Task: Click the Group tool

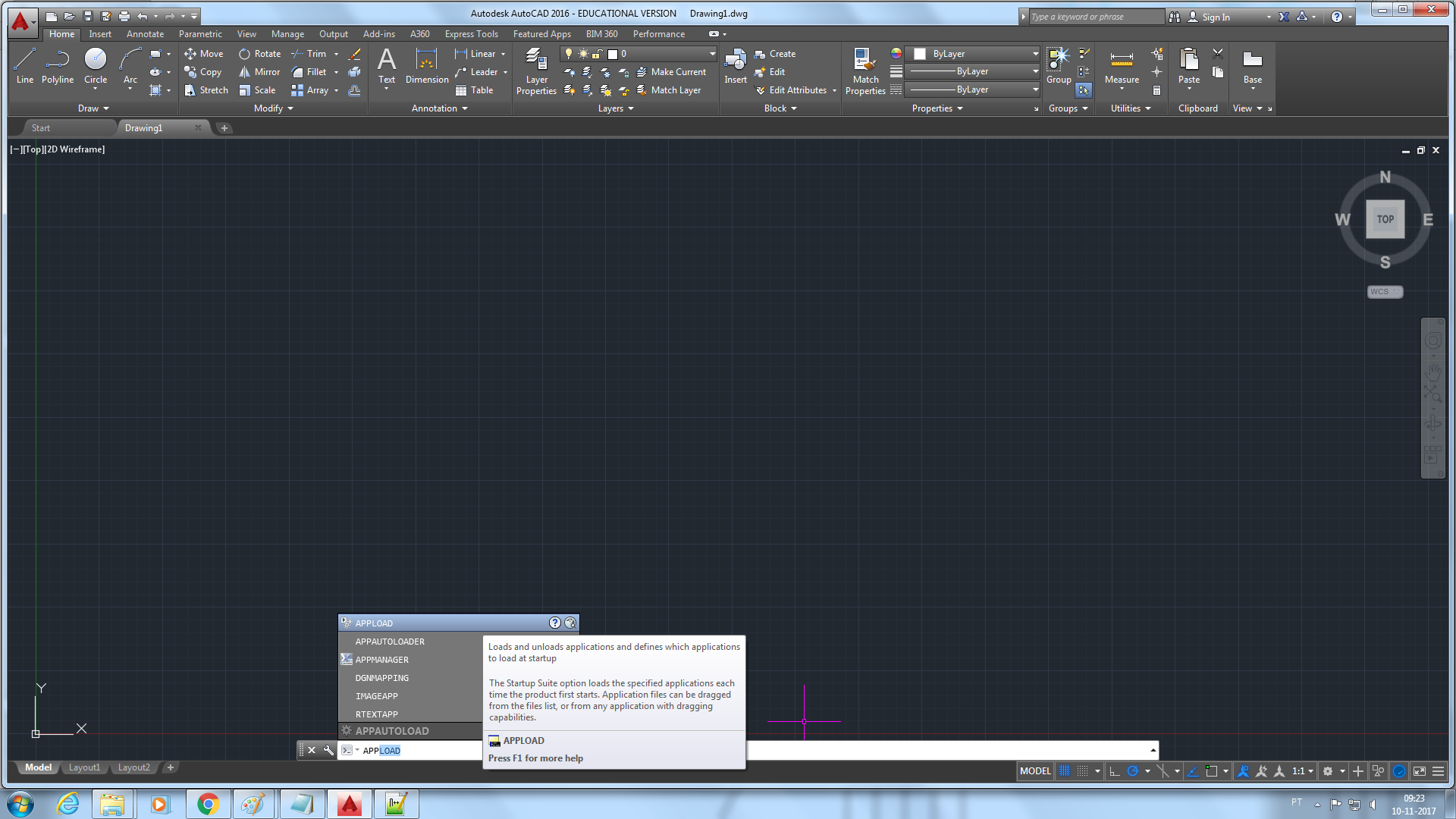Action: (x=1059, y=65)
